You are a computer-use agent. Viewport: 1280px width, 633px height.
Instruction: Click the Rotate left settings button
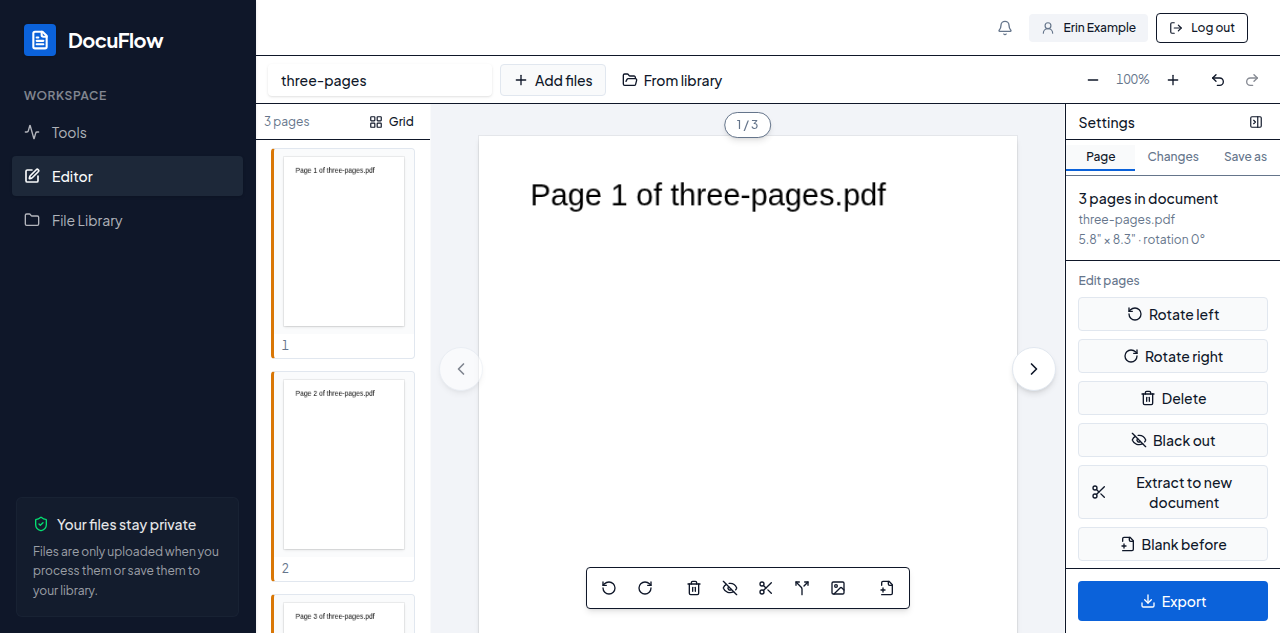click(1173, 314)
